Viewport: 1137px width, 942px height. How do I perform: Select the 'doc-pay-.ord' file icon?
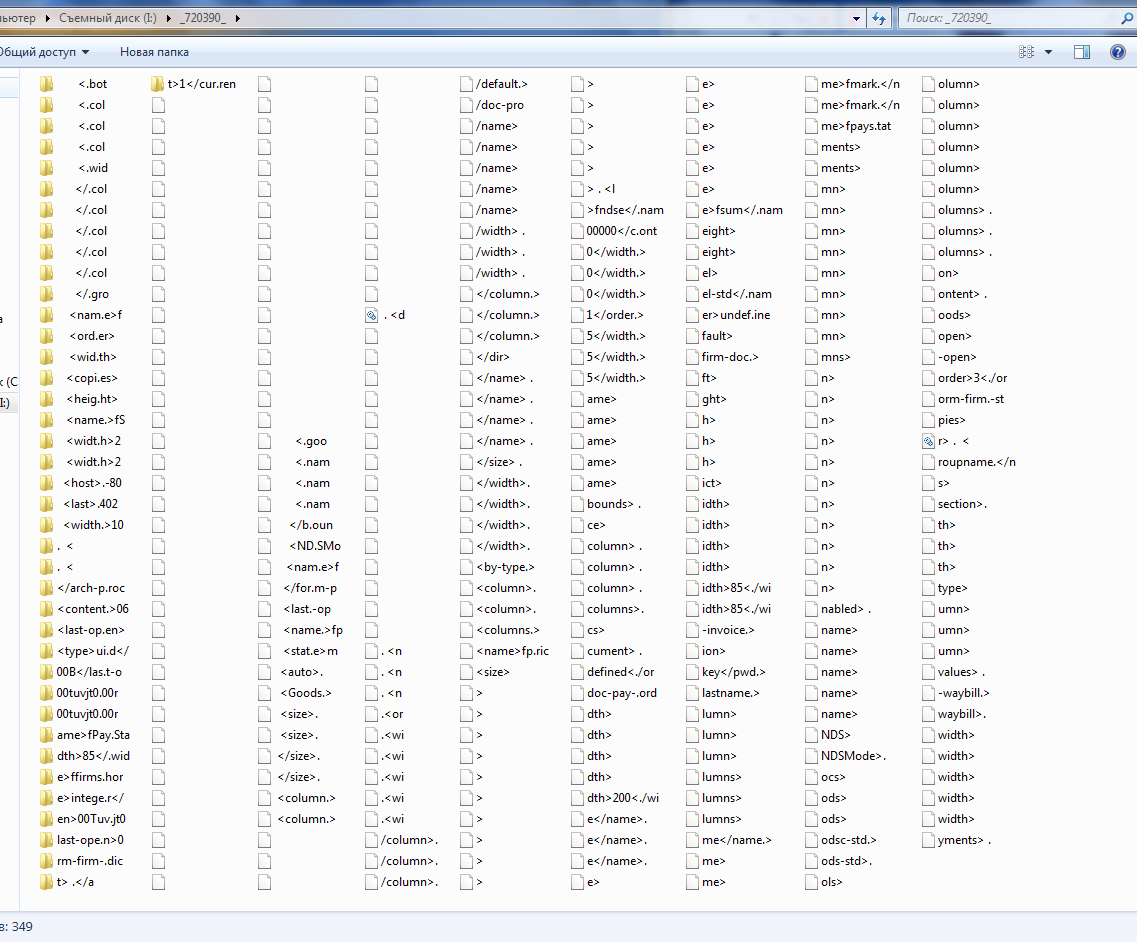(x=577, y=693)
